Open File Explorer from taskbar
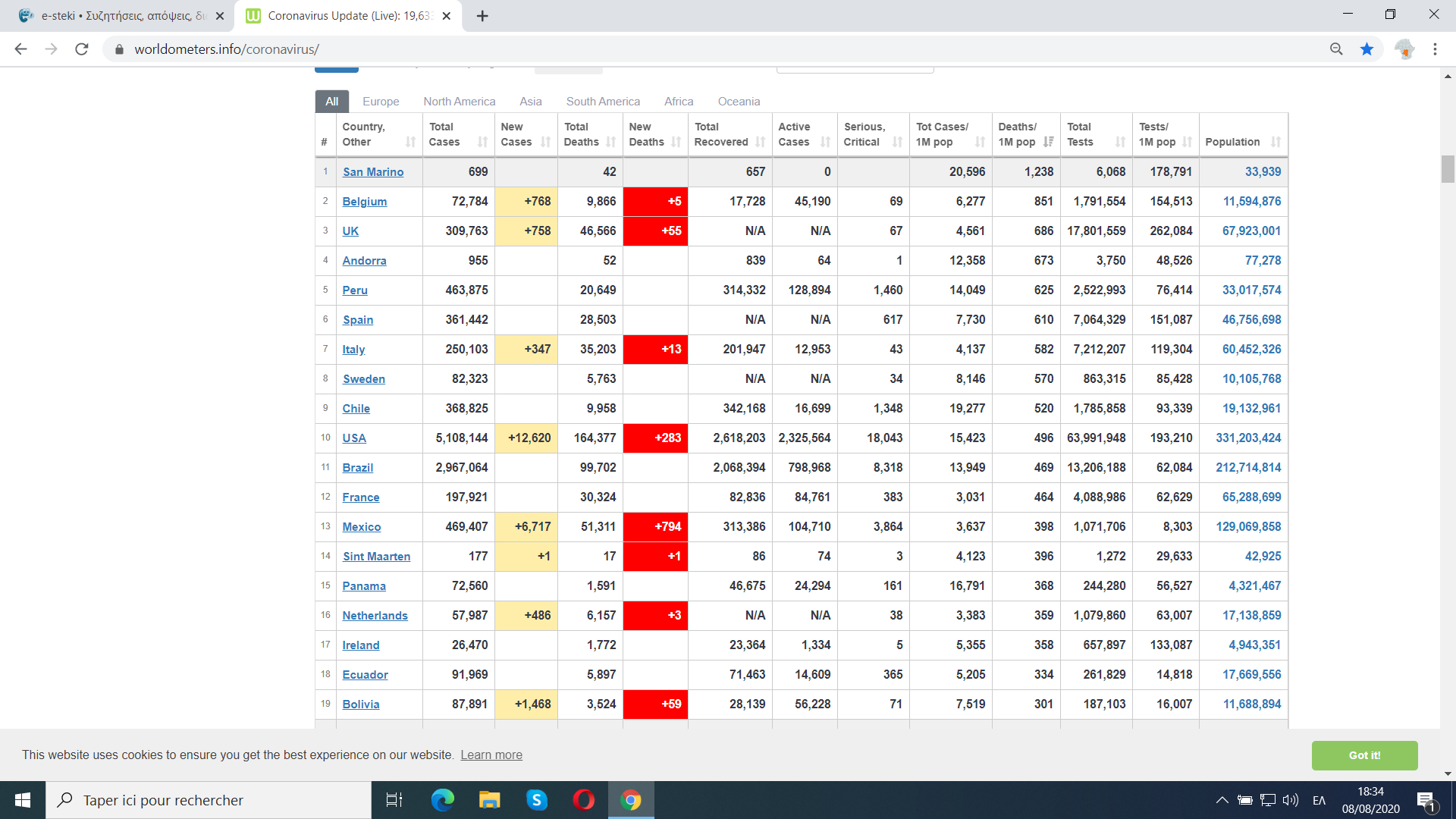This screenshot has height=819, width=1456. [489, 800]
